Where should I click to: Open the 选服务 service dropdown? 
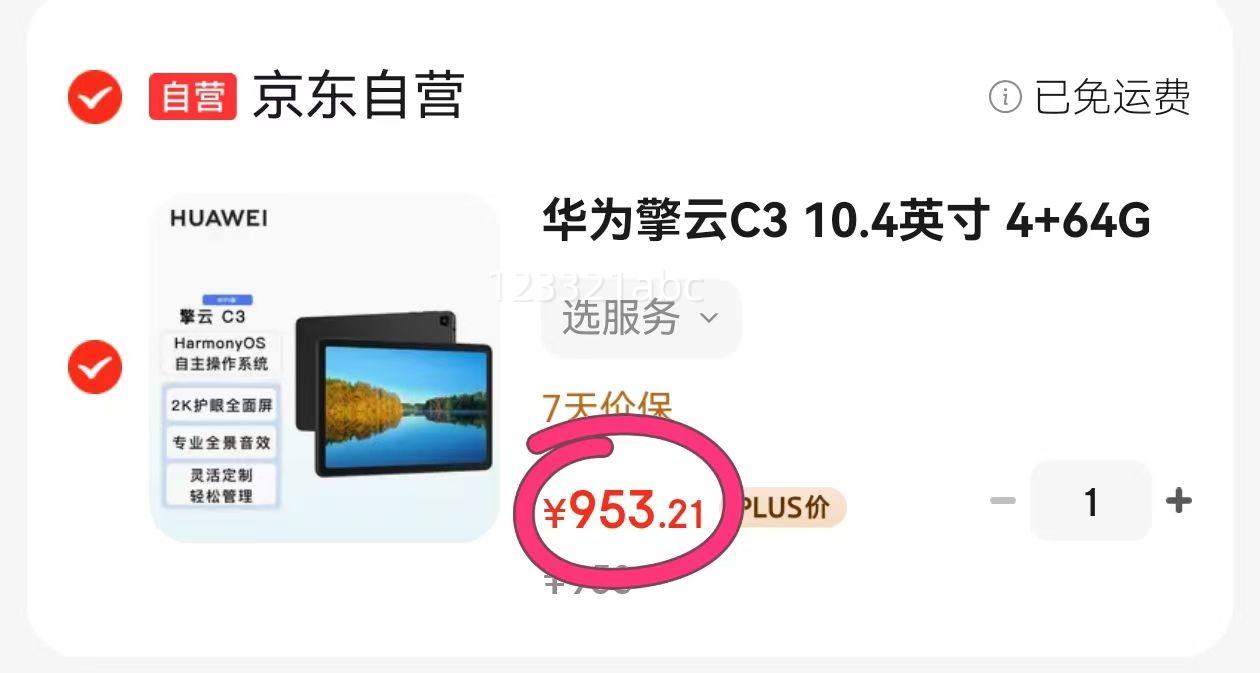[x=641, y=319]
